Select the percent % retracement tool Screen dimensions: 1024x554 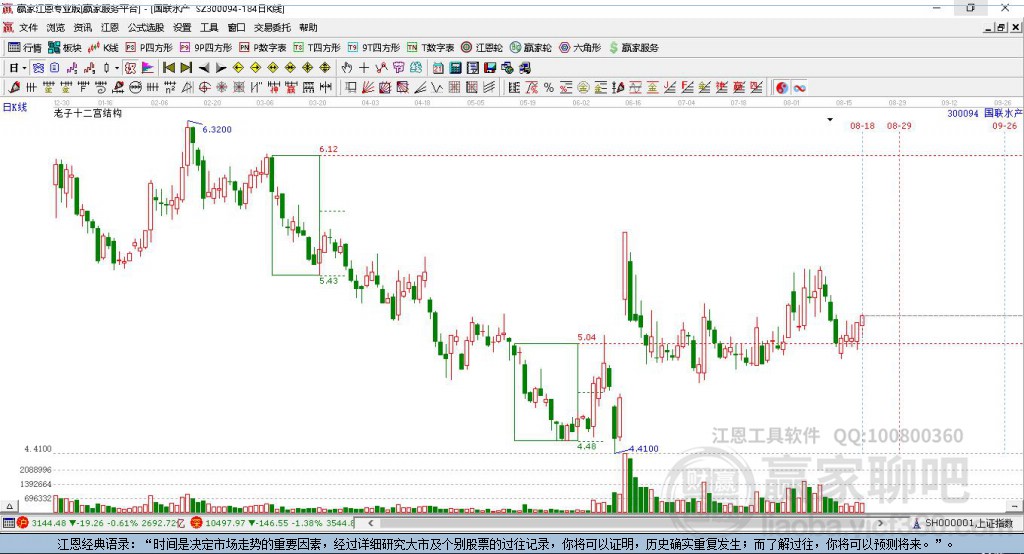549,88
